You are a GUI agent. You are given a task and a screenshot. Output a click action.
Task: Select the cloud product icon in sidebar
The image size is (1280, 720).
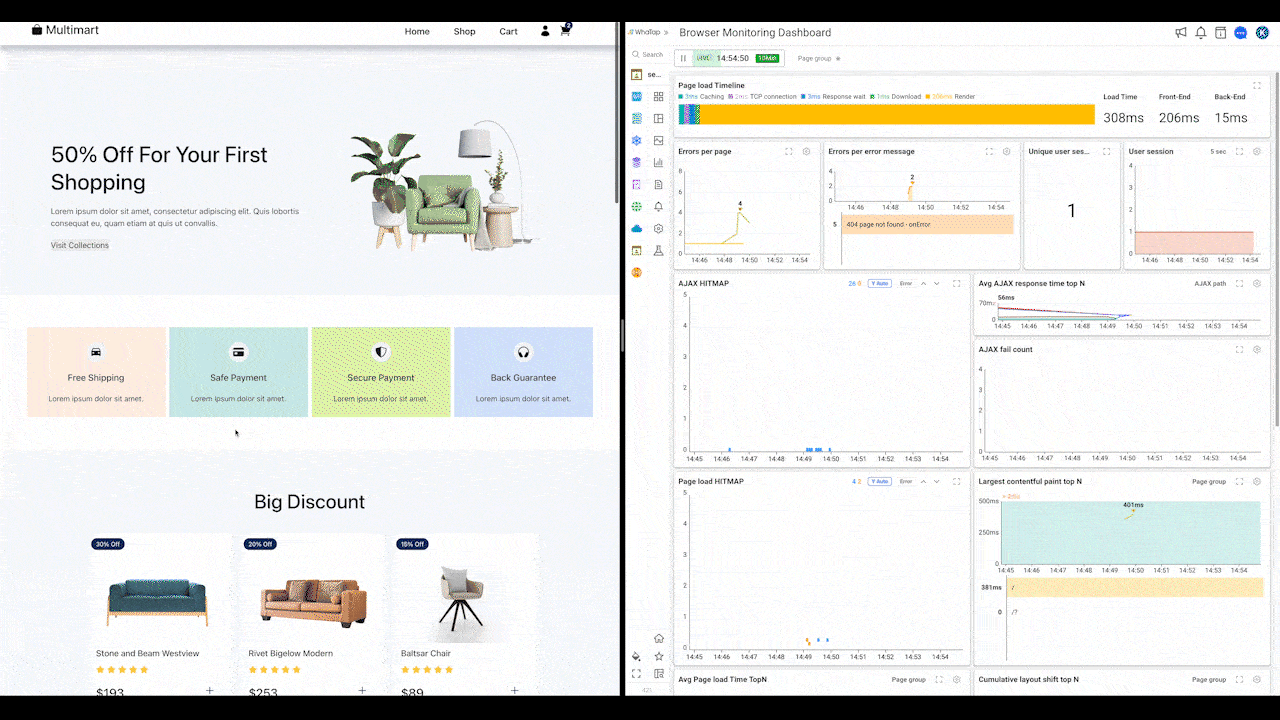pos(636,229)
